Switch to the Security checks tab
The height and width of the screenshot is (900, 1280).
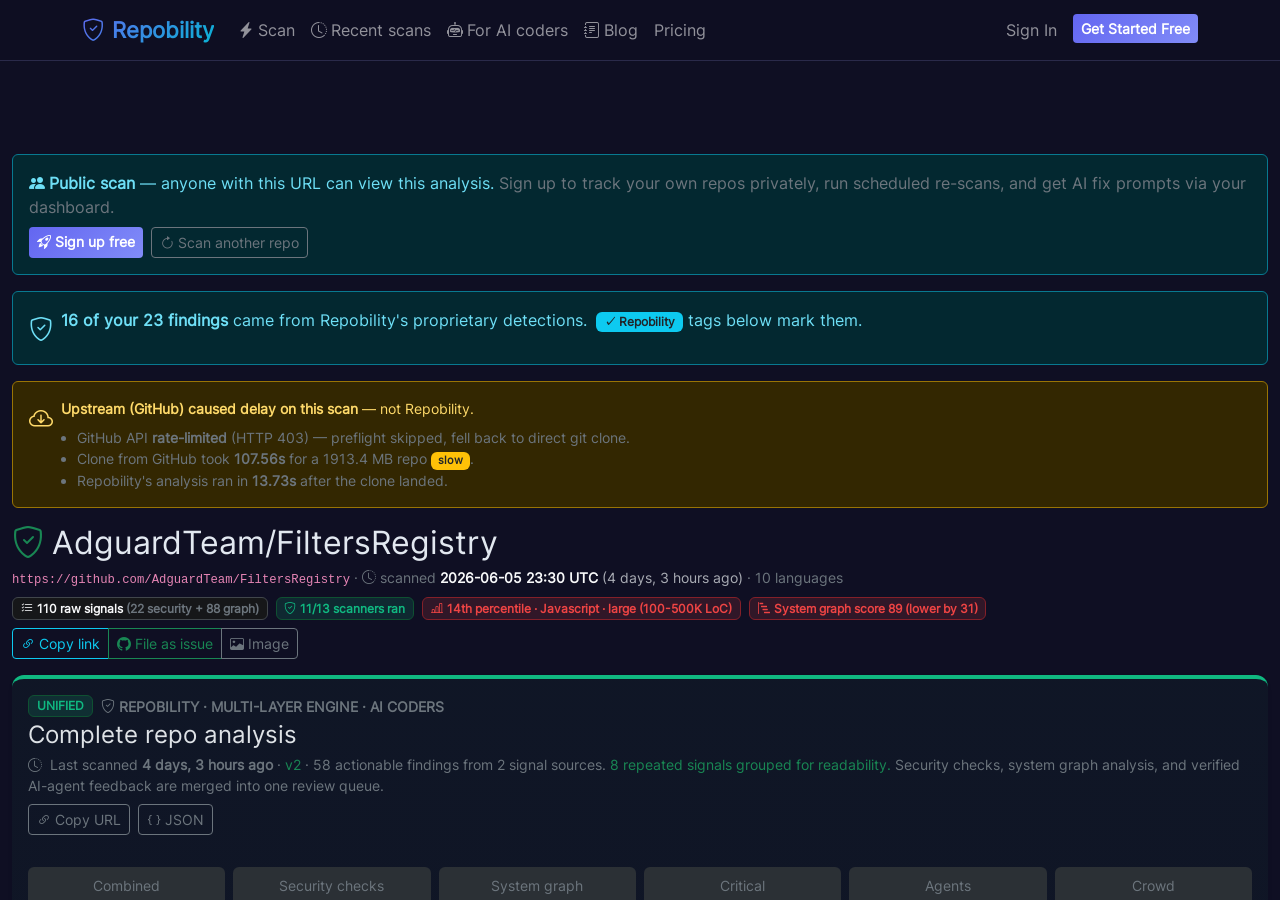pyautogui.click(x=332, y=885)
